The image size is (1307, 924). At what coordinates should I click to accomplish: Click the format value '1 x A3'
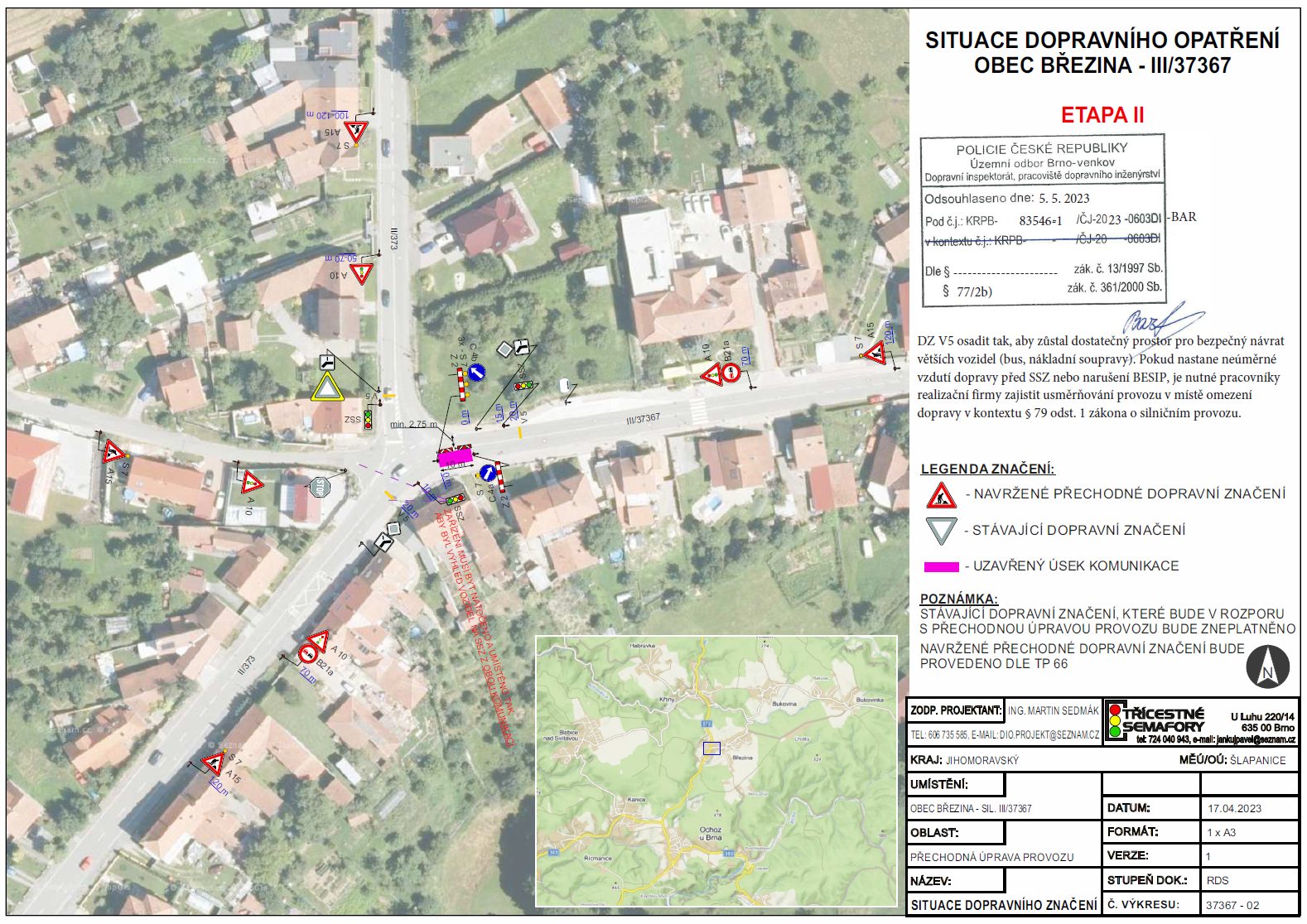point(1222,833)
